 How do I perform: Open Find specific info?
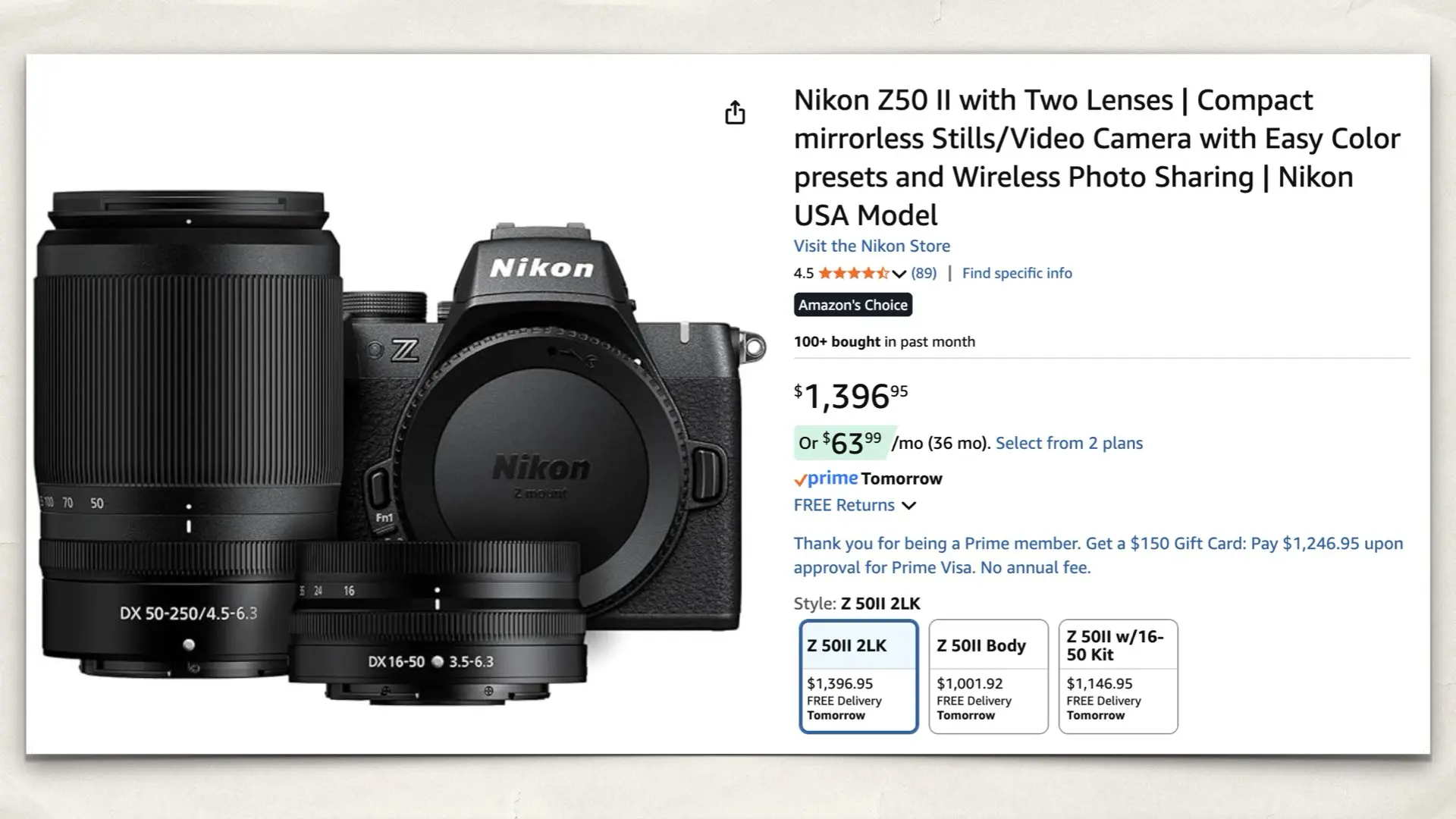1017,273
